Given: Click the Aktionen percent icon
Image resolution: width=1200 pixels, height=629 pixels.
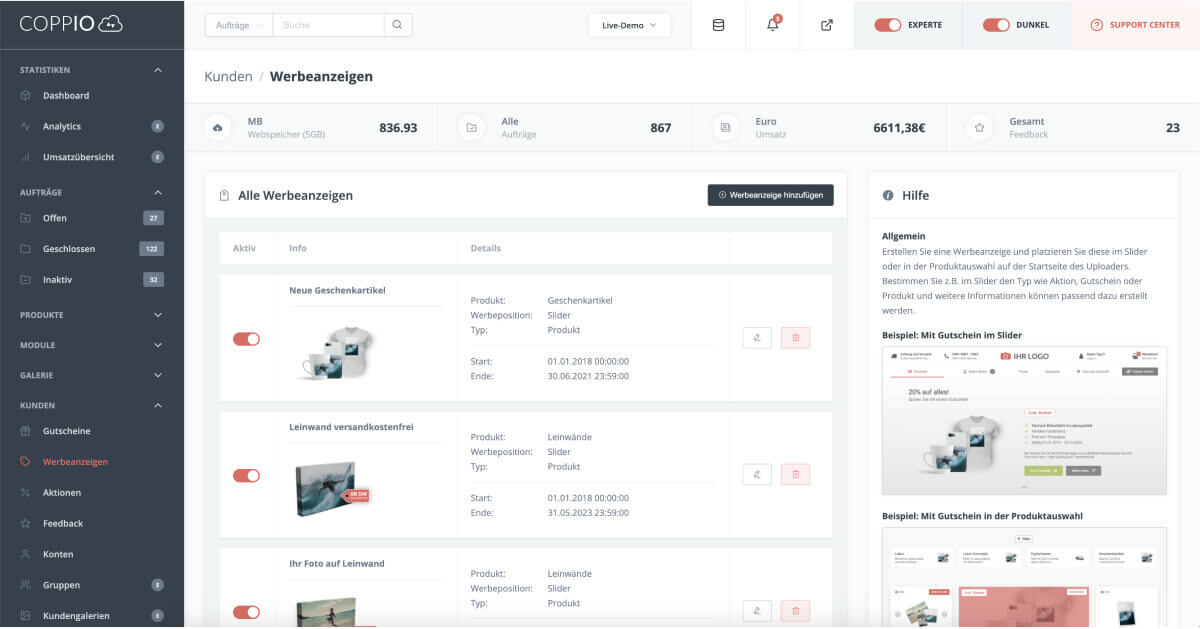Looking at the screenshot, I should pos(25,493).
